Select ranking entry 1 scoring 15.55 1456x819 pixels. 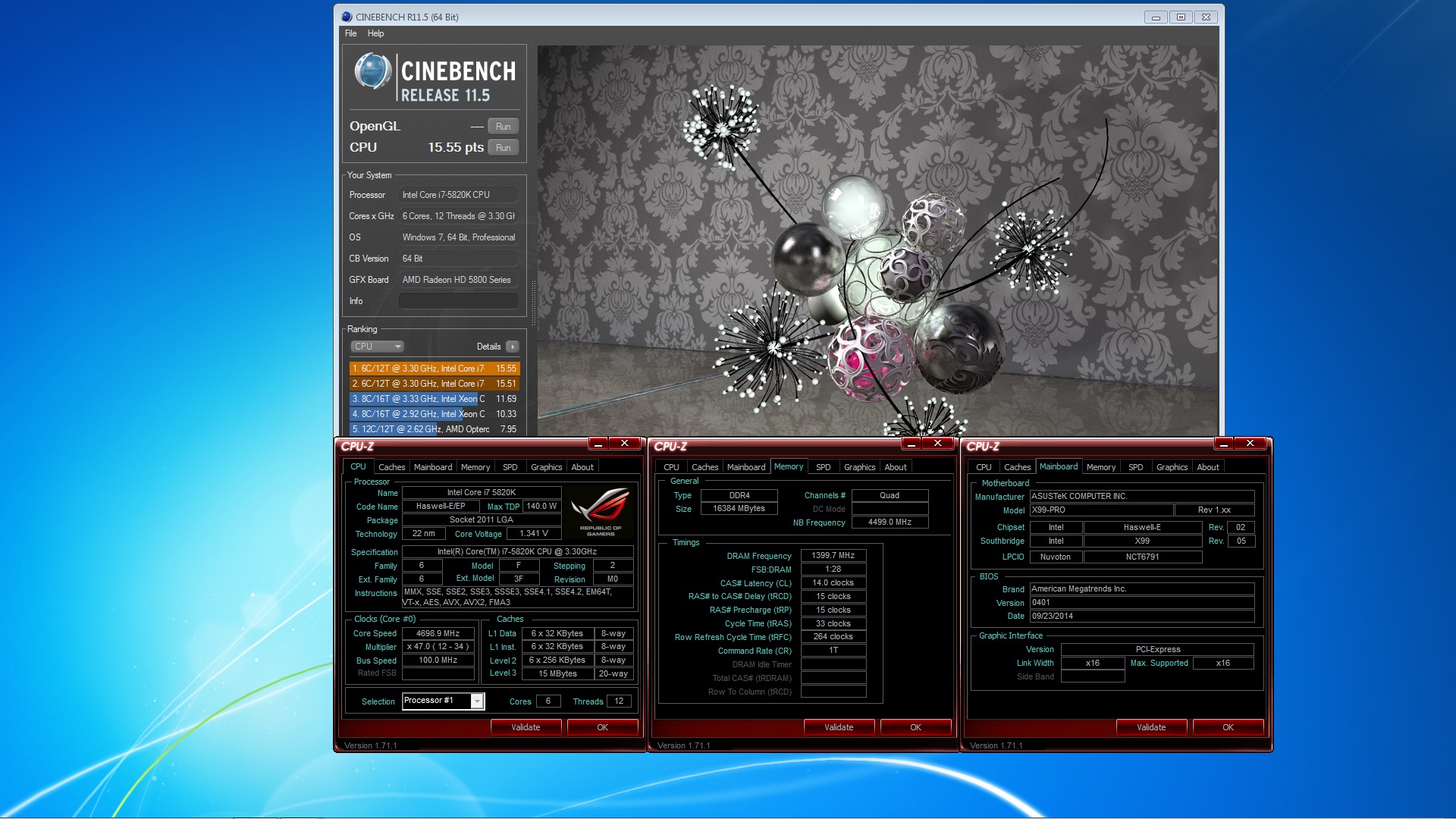point(434,369)
